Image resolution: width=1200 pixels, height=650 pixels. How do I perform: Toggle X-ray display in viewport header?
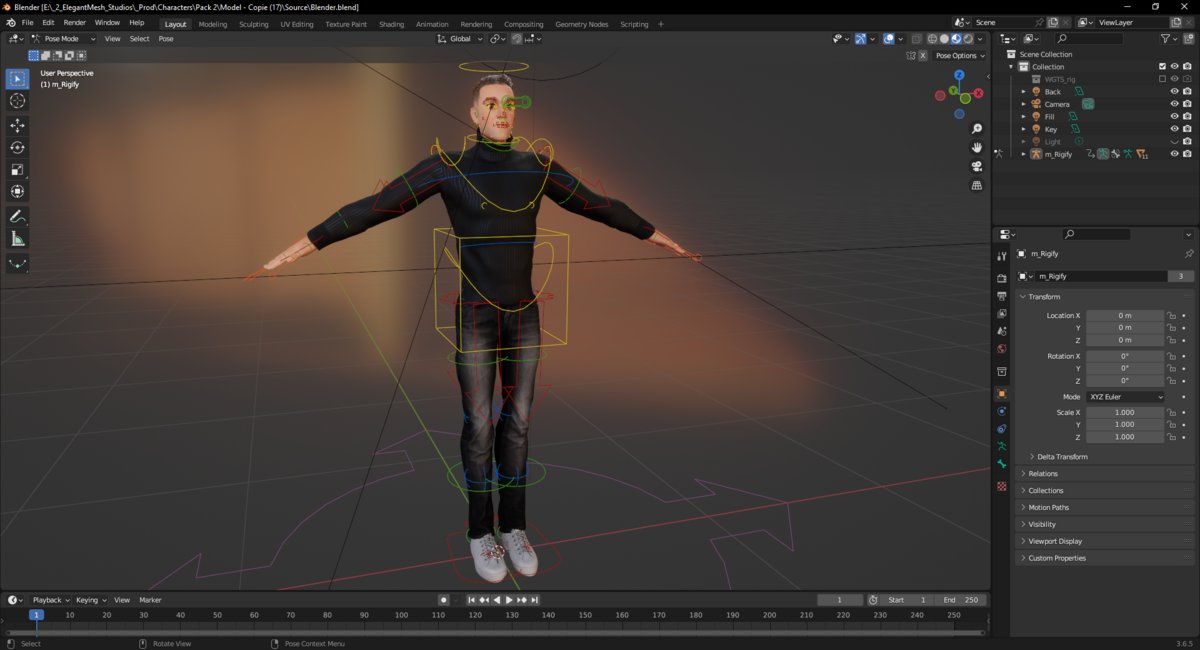point(916,39)
